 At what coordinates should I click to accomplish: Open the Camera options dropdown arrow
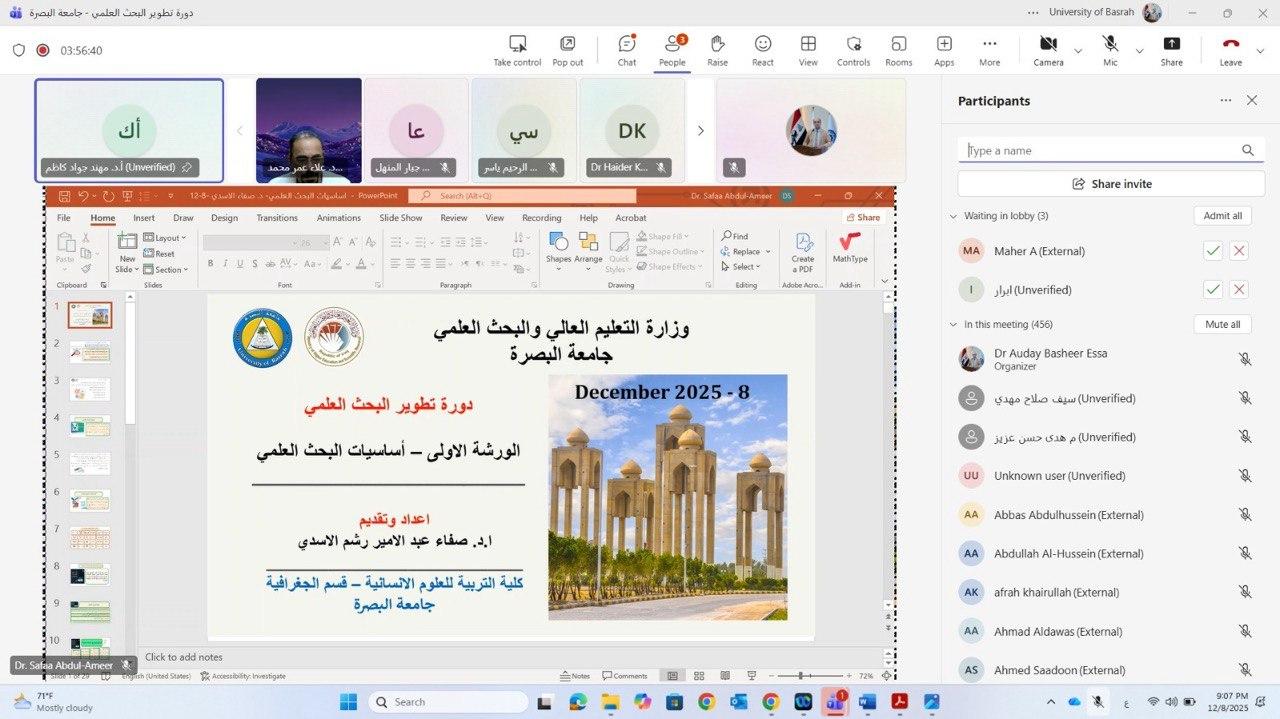(1078, 51)
